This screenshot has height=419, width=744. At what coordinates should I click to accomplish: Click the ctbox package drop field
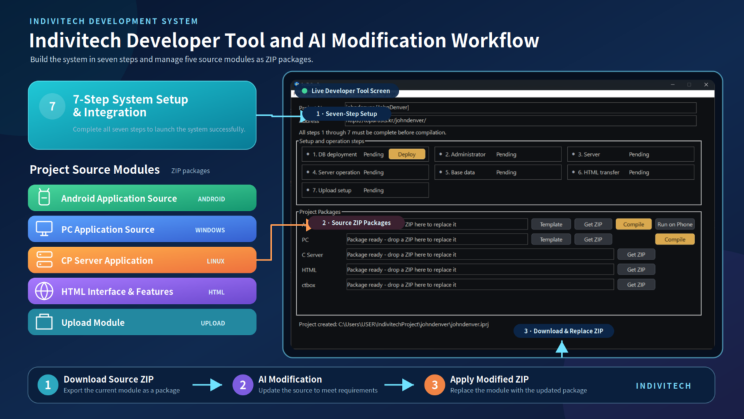pyautogui.click(x=480, y=285)
